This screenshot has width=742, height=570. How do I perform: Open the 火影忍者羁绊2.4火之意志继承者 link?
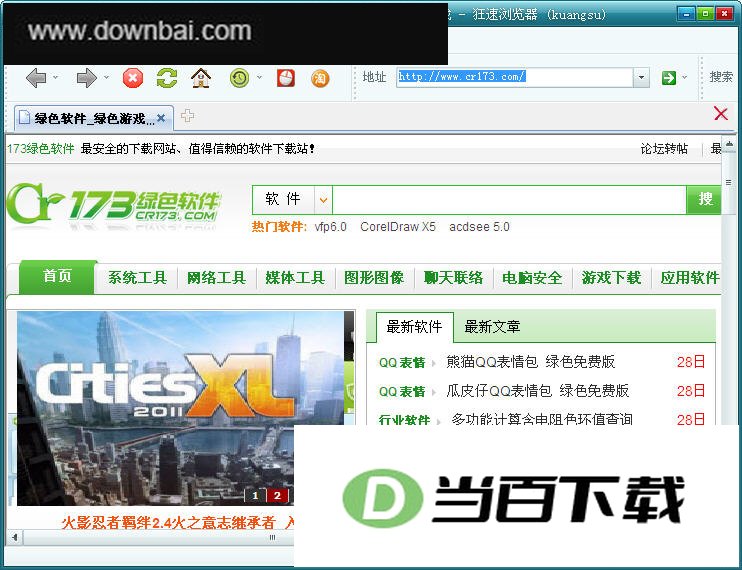[x=168, y=523]
